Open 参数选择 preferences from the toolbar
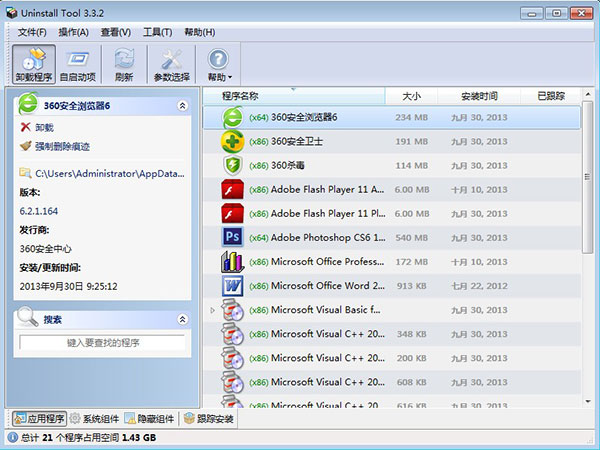This screenshot has width=600, height=450. click(x=171, y=64)
